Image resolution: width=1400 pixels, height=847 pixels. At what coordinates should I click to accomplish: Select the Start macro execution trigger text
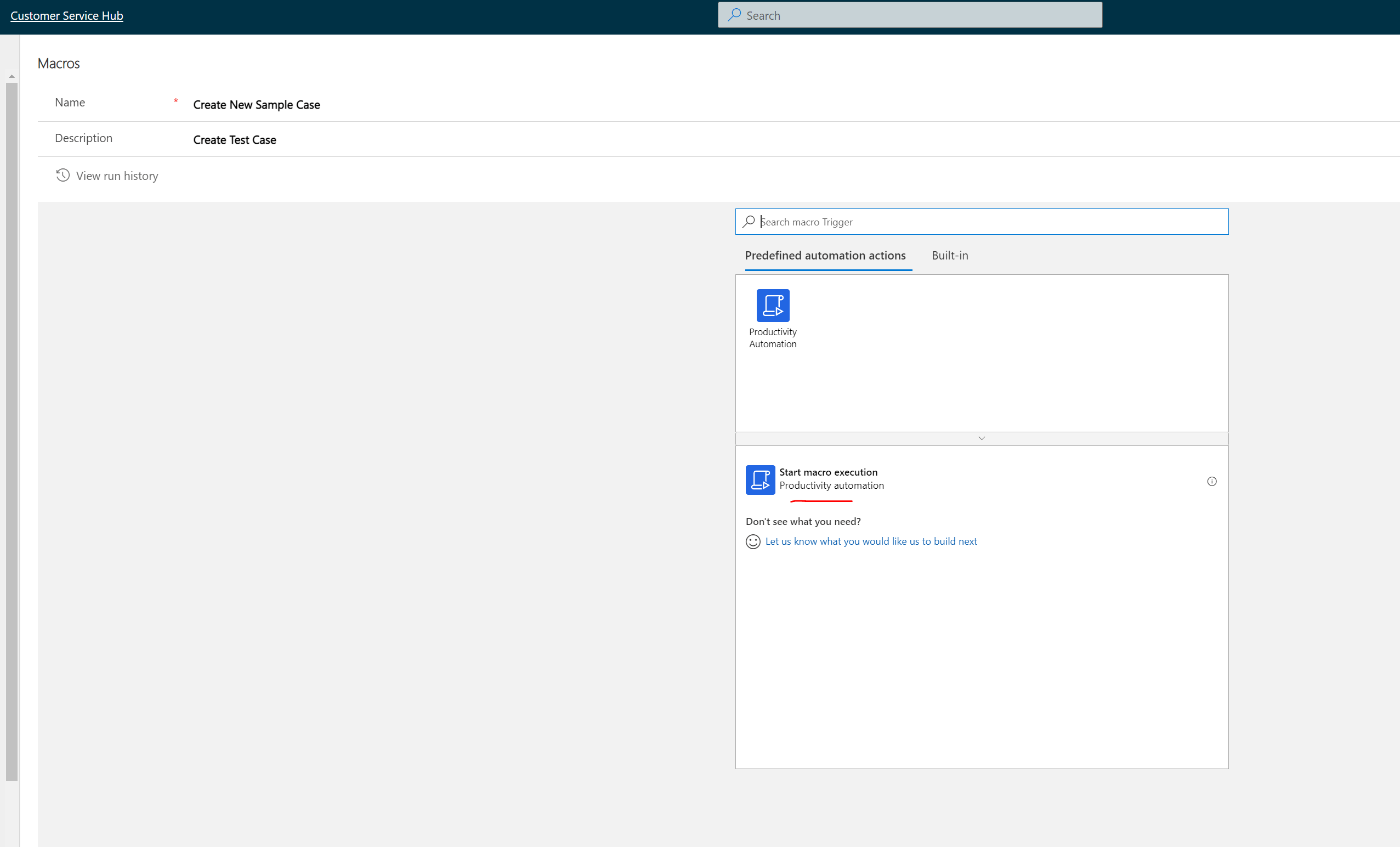(x=828, y=472)
